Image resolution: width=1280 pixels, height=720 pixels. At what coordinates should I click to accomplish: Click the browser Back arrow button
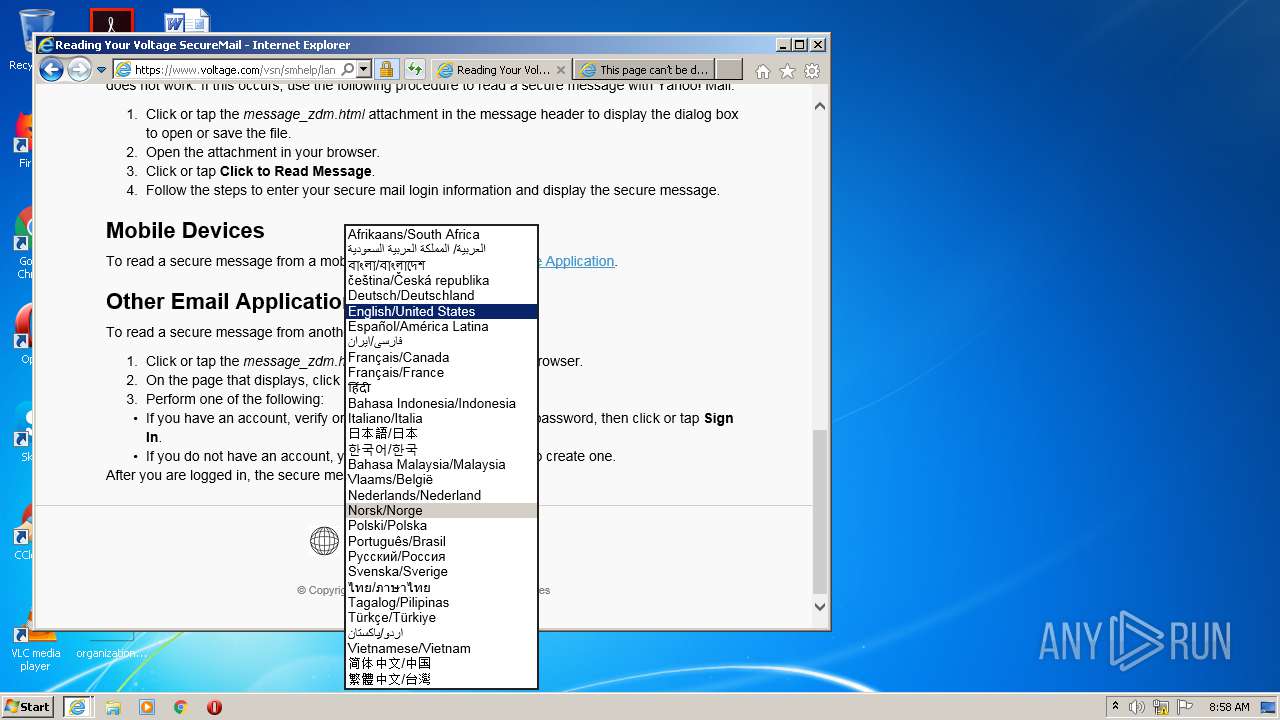(x=51, y=69)
